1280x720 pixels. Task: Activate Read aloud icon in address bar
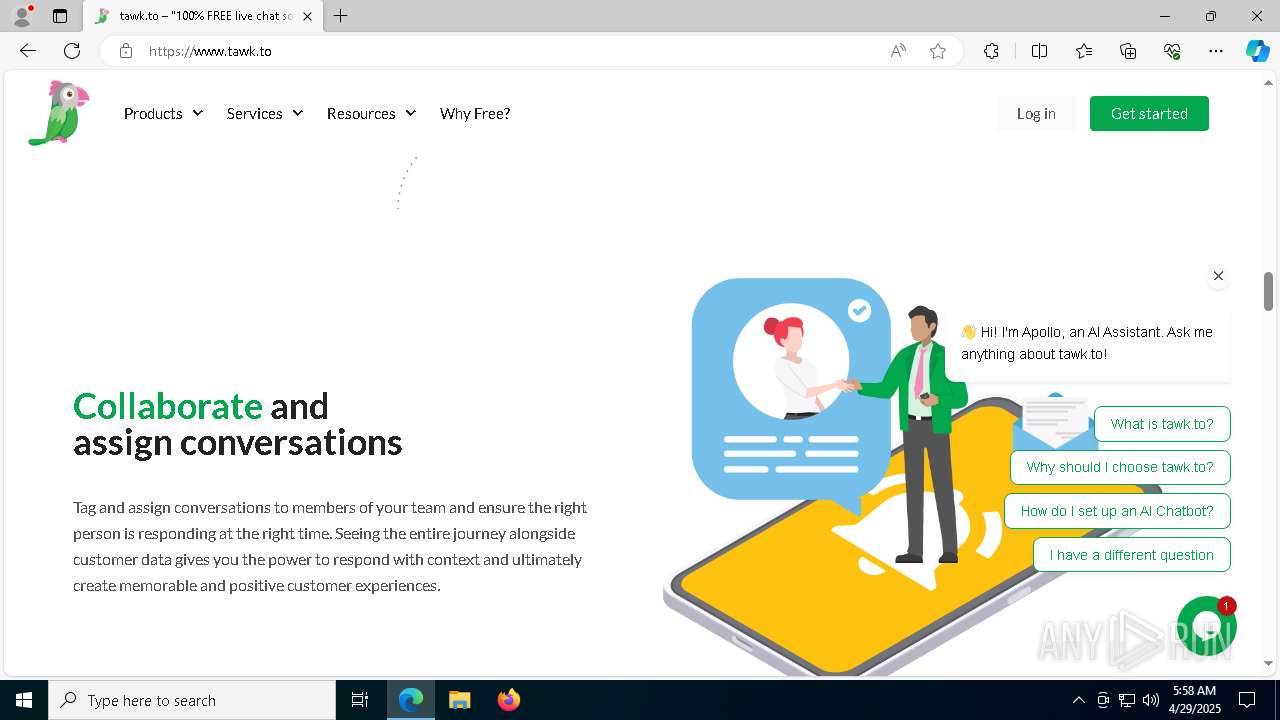898,51
